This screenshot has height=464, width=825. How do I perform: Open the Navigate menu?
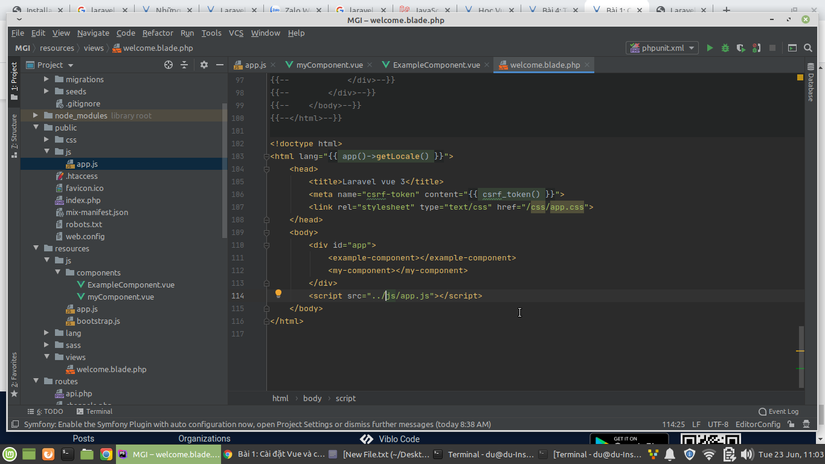tap(93, 33)
